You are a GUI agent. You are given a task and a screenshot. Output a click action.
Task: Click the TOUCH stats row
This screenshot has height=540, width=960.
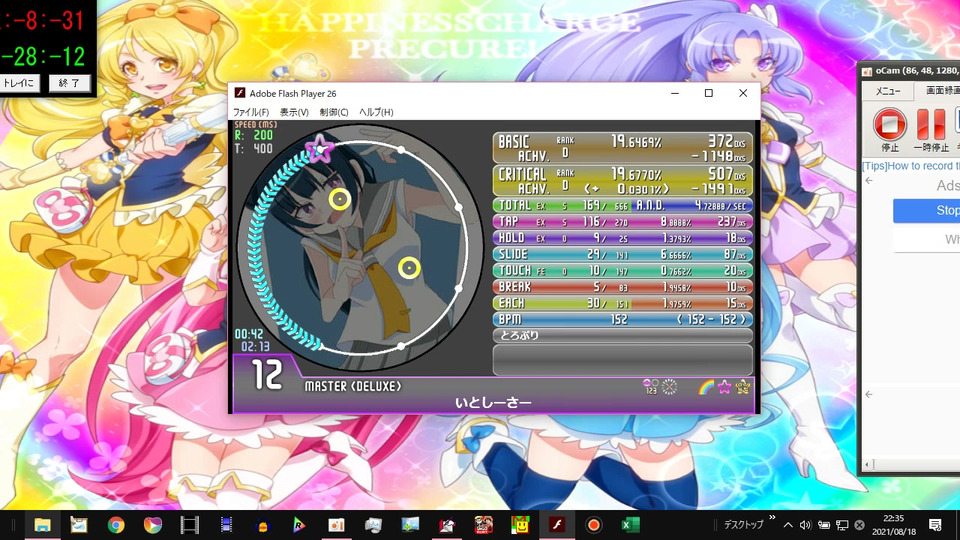pos(623,271)
